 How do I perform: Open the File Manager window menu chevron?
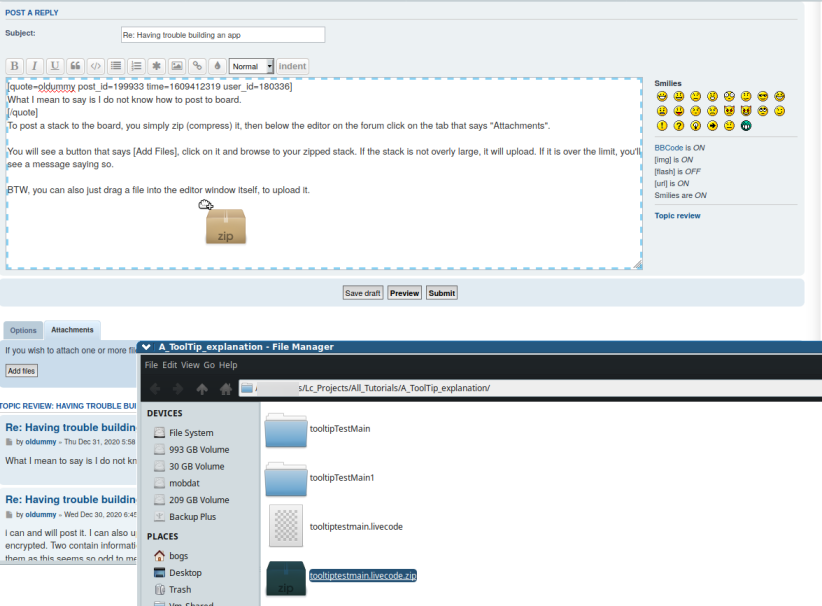click(146, 347)
